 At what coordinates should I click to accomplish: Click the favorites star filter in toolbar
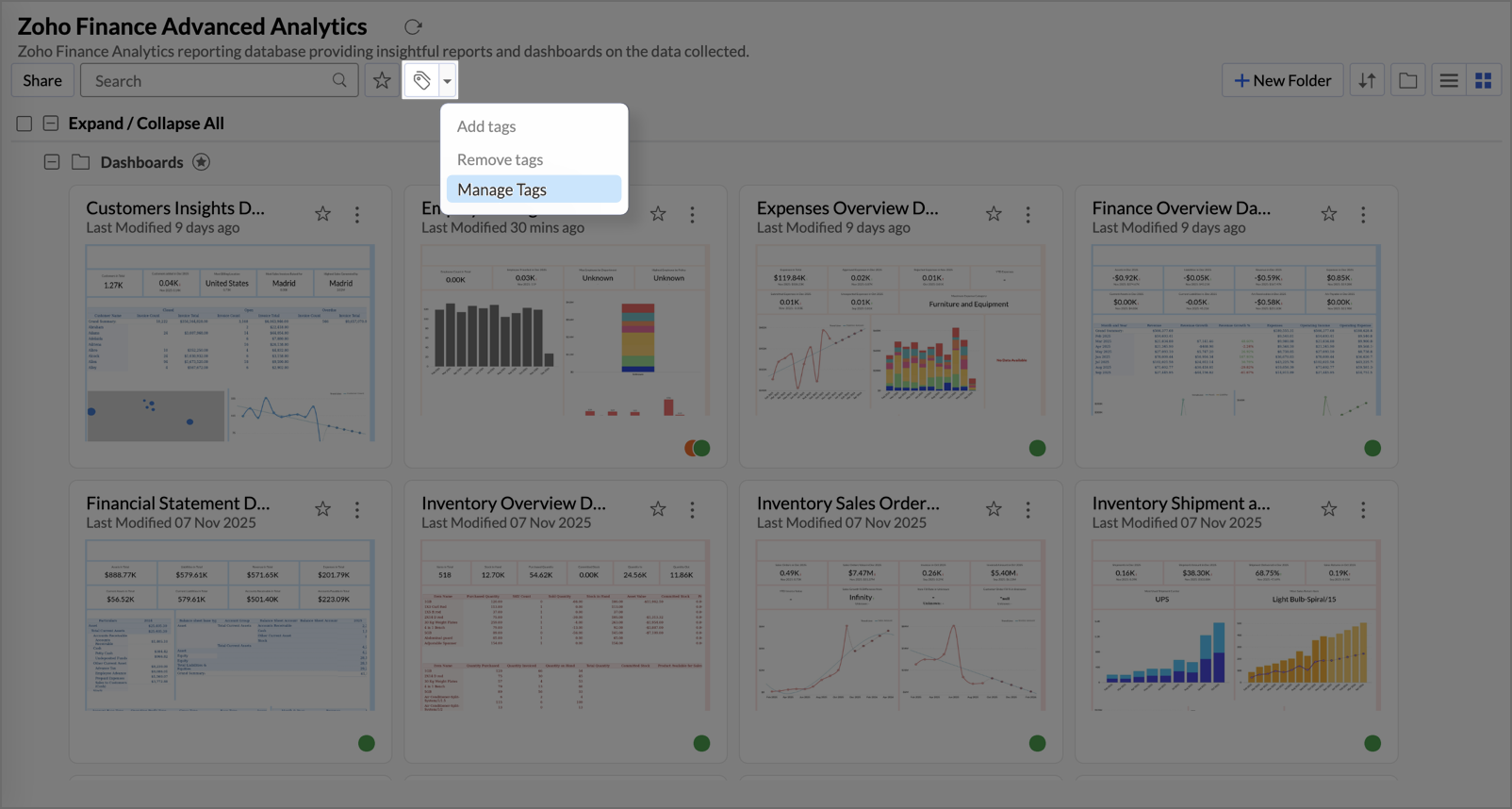pos(382,81)
